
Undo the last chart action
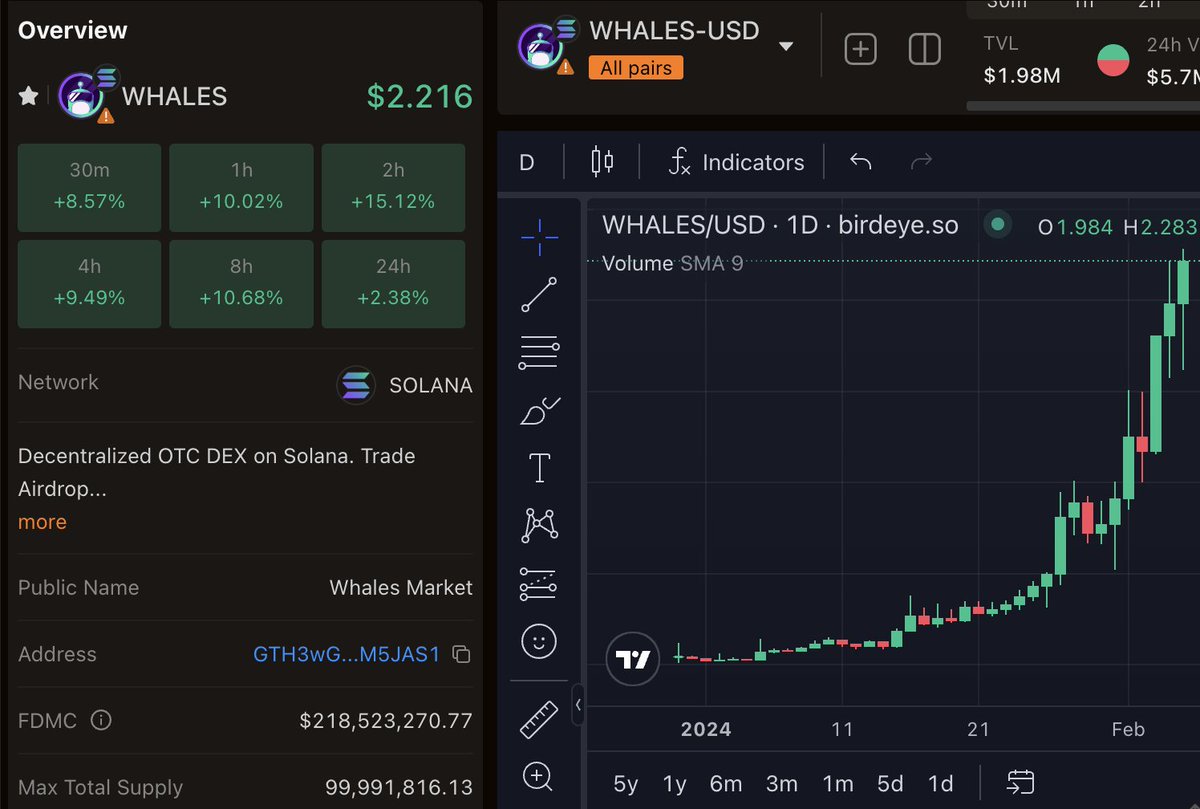pos(861,162)
